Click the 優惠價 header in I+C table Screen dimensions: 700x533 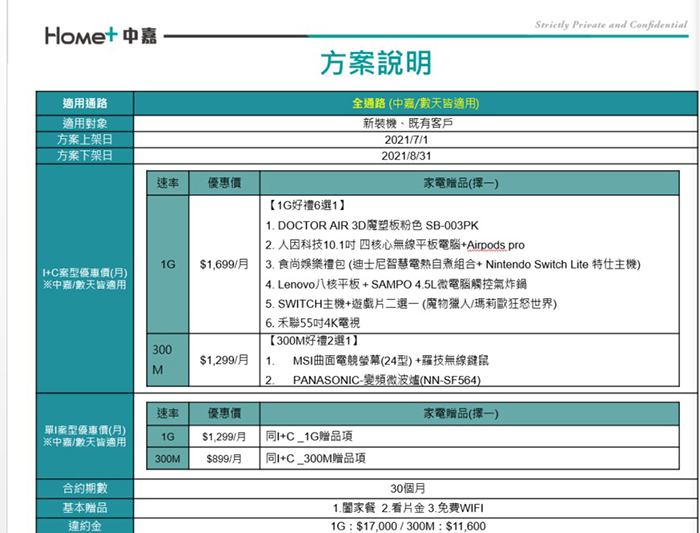[224, 183]
